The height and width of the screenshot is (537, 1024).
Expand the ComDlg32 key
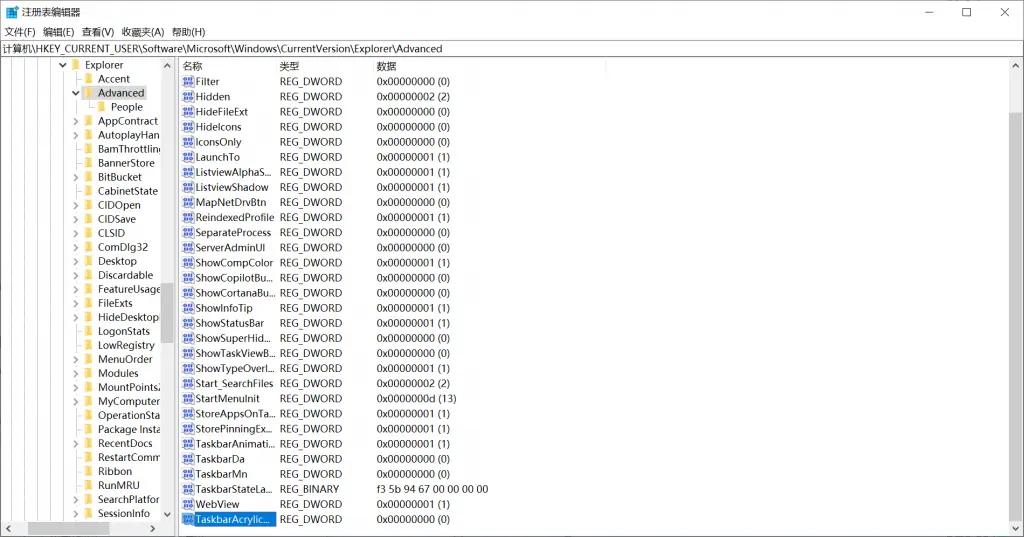coord(76,247)
